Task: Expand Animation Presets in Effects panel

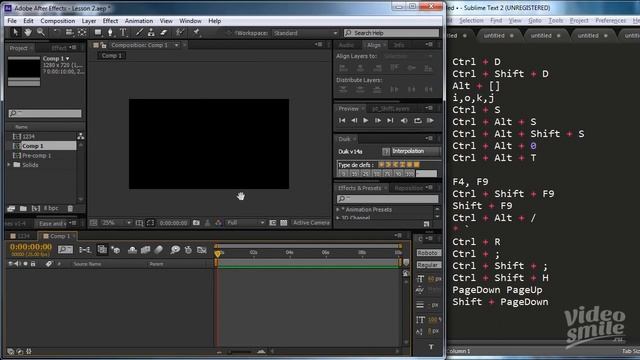Action: tap(338, 209)
